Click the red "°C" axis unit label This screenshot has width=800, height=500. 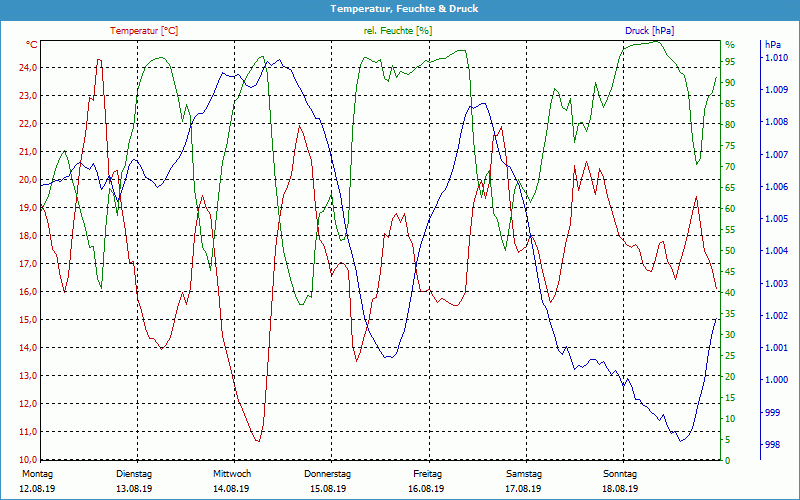31,45
